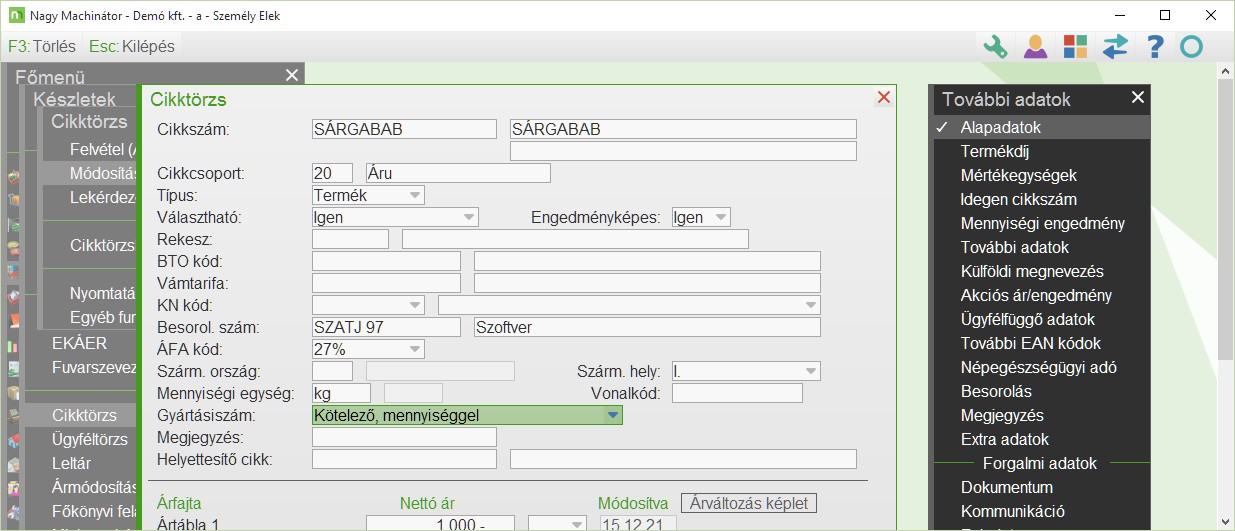Close the További adatok panel with X
Image resolution: width=1235 pixels, height=531 pixels.
coord(1138,97)
